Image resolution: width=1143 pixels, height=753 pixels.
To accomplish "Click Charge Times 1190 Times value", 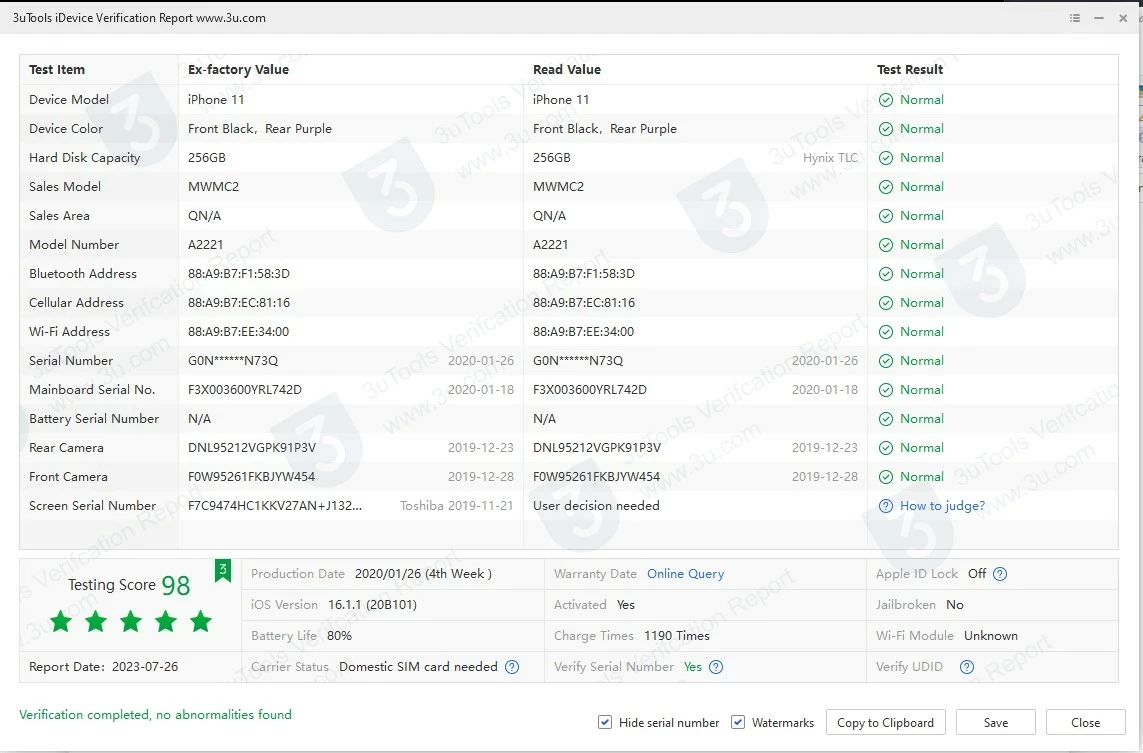I will [676, 636].
